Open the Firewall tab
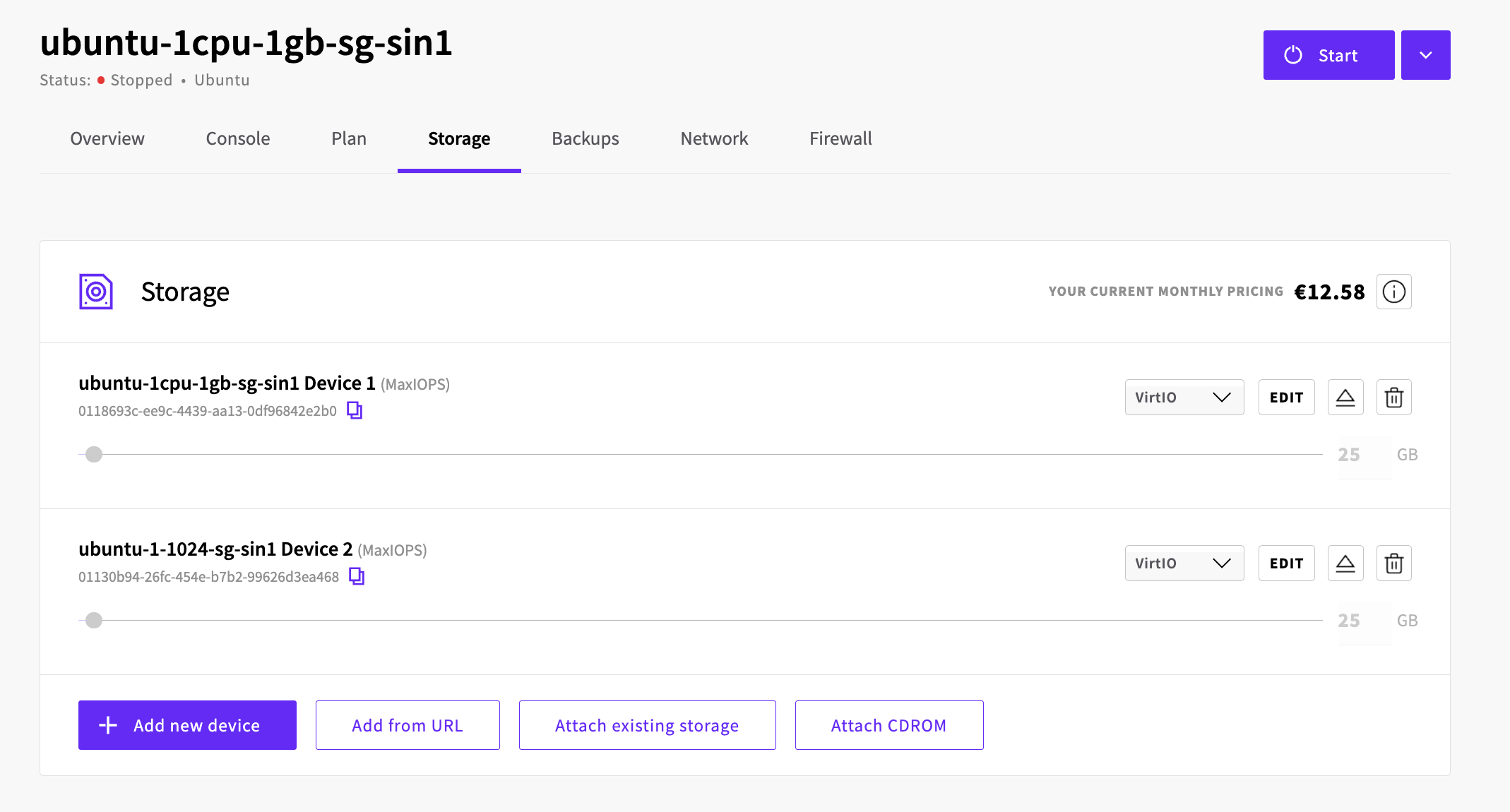The width and height of the screenshot is (1510, 812). (840, 138)
